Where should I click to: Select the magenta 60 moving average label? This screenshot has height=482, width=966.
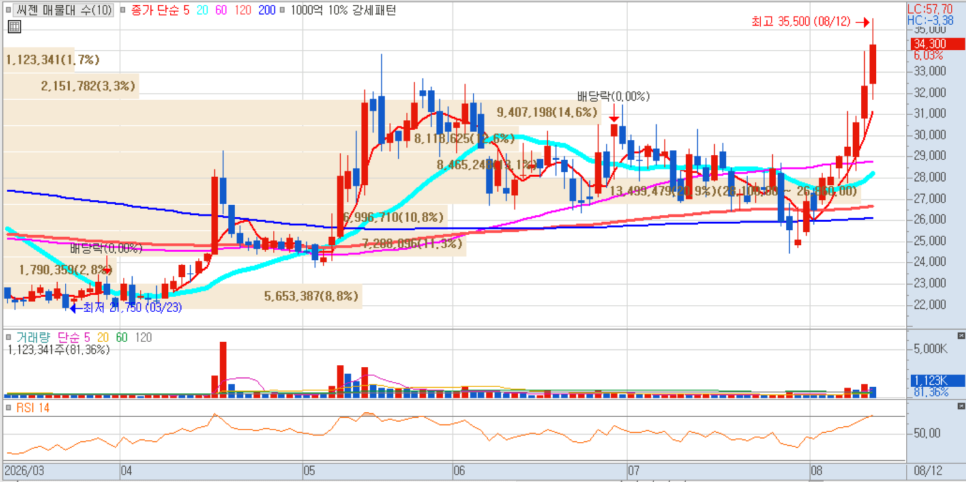click(x=219, y=10)
